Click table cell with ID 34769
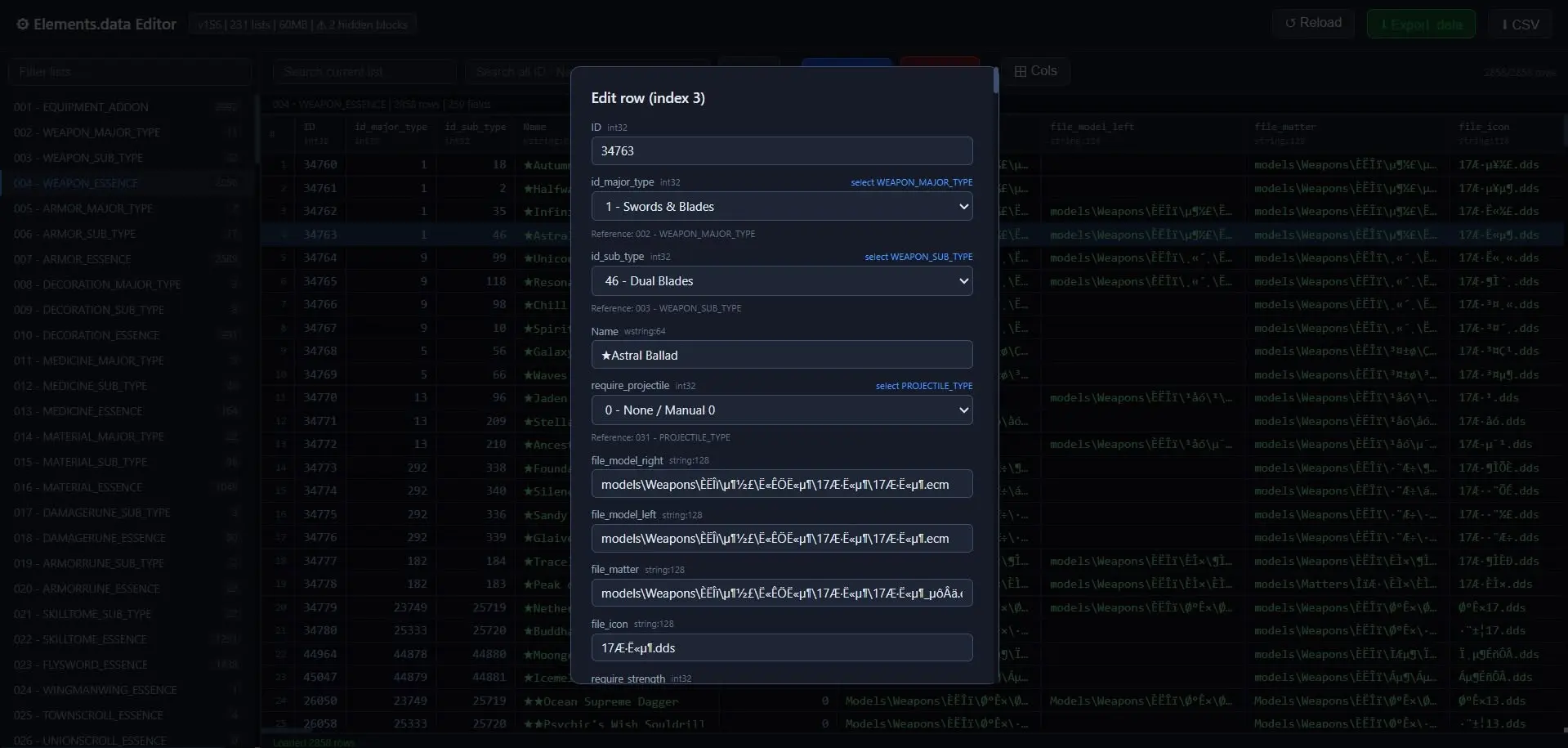The width and height of the screenshot is (1568, 748). [320, 374]
